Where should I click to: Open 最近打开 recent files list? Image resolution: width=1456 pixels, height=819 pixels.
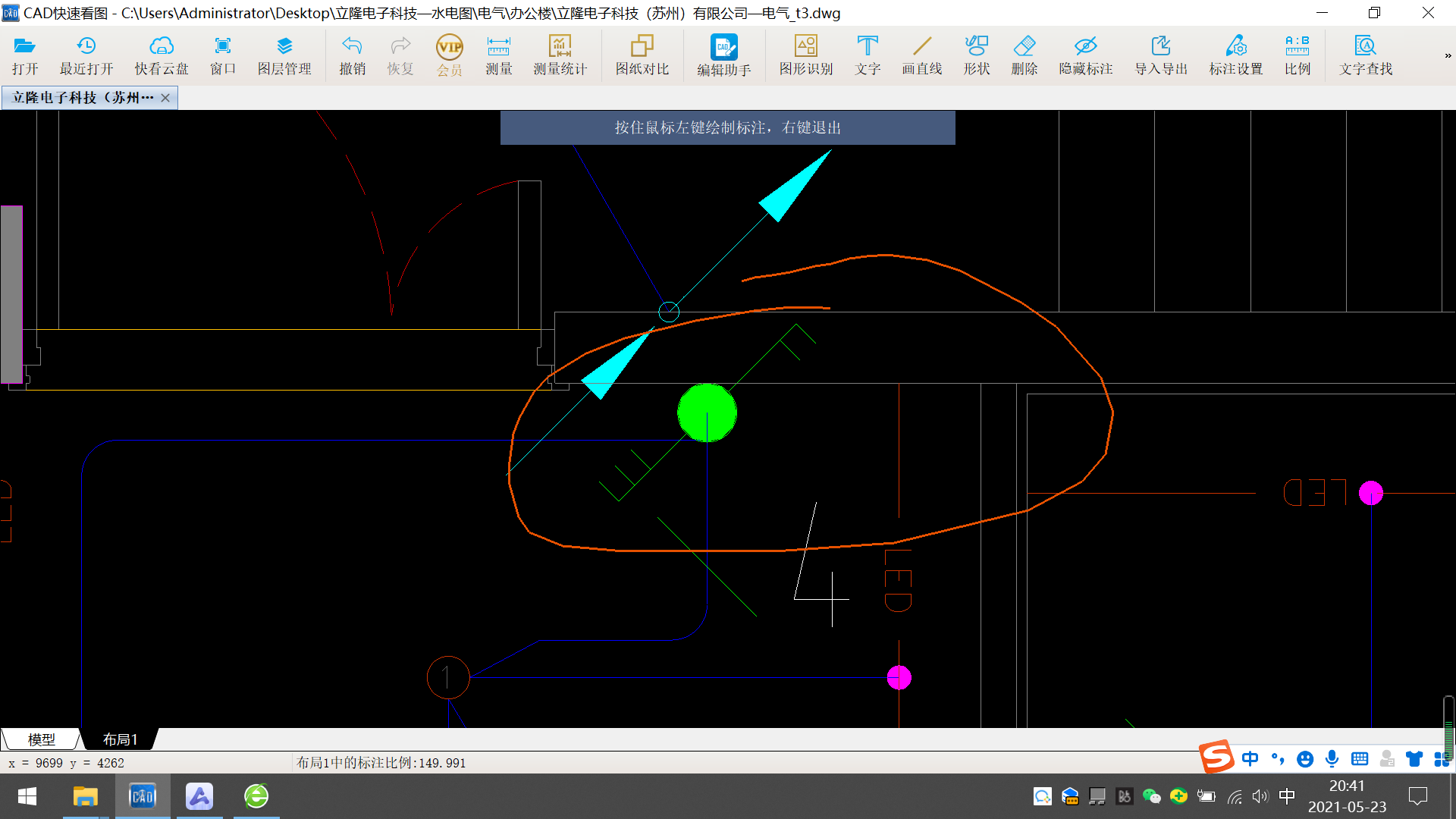(x=86, y=55)
